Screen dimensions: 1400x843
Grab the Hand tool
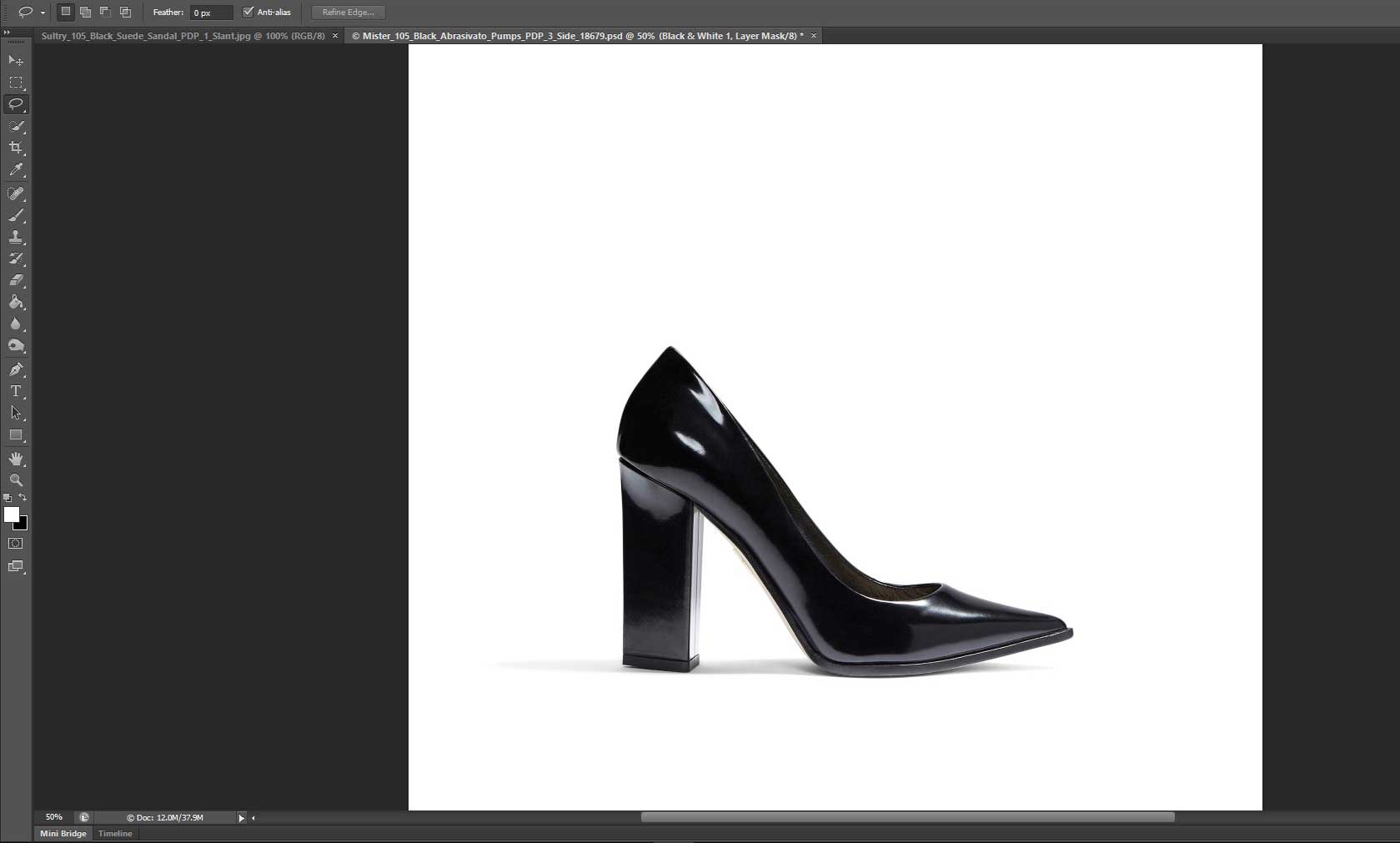click(x=15, y=458)
